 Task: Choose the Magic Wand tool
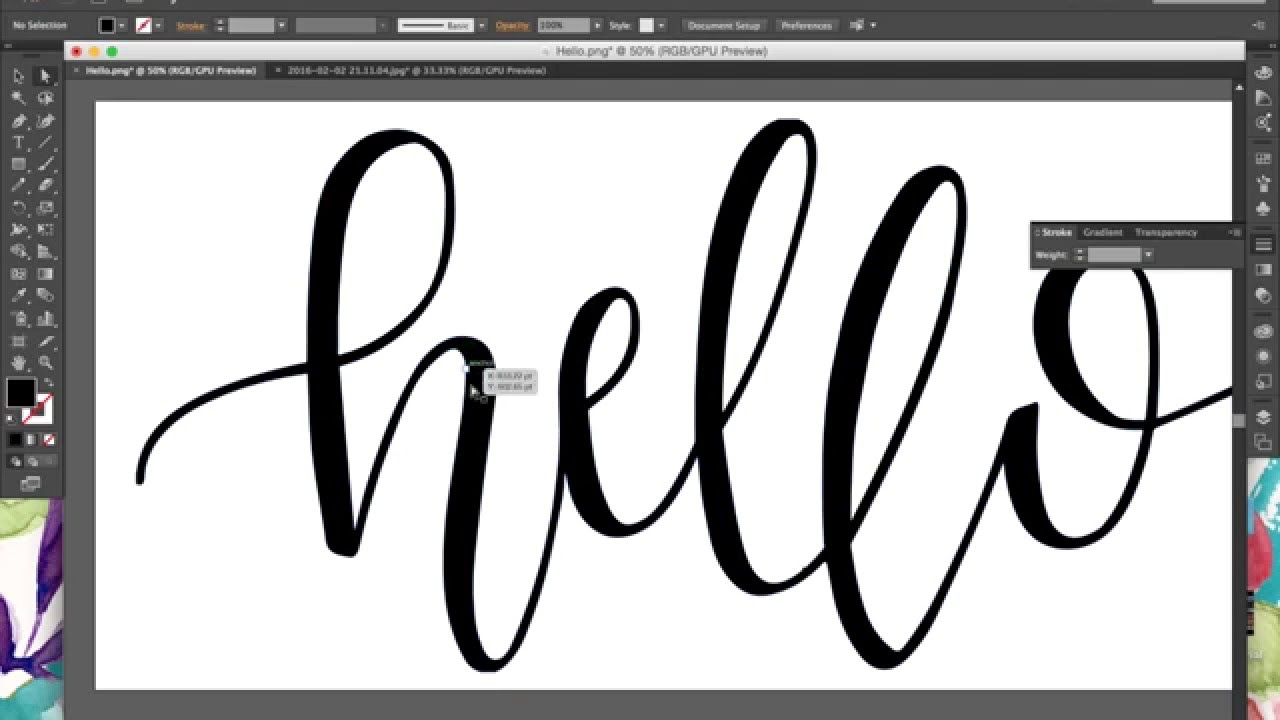pos(18,98)
